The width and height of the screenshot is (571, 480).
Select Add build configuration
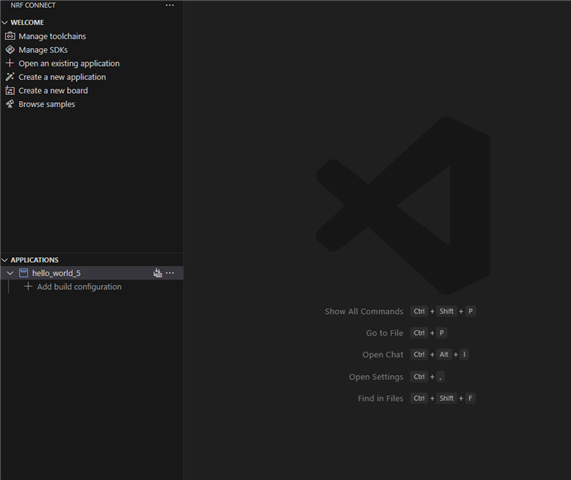pyautogui.click(x=79, y=287)
